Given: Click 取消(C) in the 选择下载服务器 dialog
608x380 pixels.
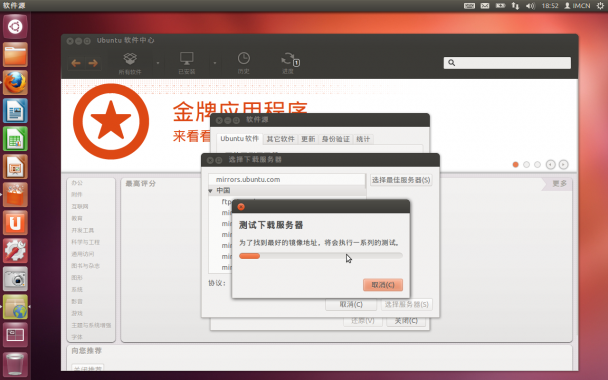Looking at the screenshot, I should (351, 305).
